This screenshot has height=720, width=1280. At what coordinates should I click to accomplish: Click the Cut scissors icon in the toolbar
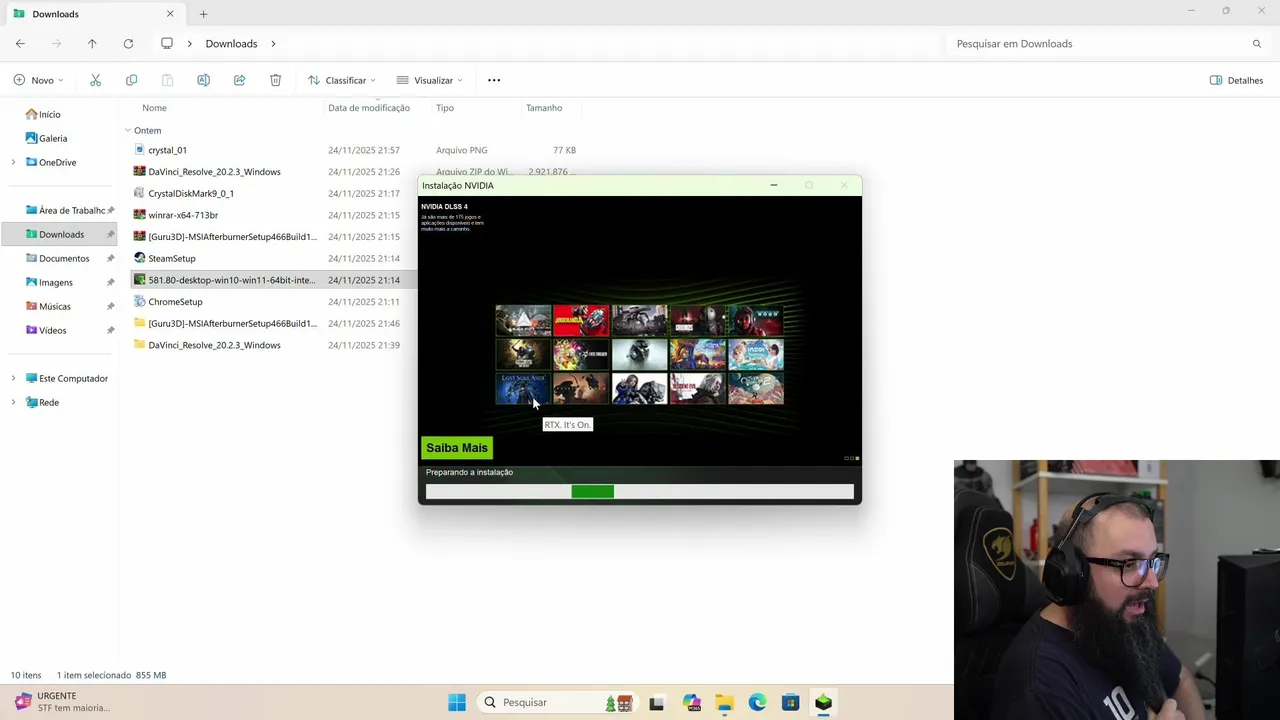[x=95, y=80]
